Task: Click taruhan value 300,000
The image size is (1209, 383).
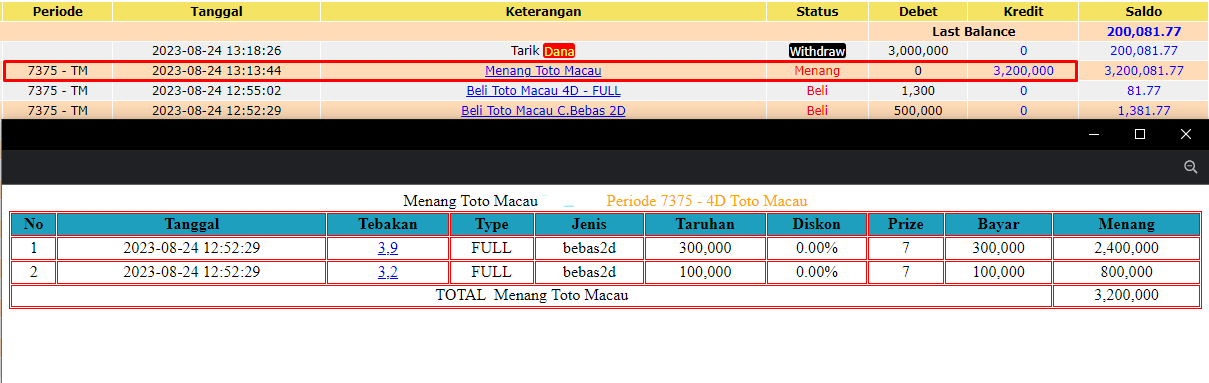Action: click(x=704, y=248)
